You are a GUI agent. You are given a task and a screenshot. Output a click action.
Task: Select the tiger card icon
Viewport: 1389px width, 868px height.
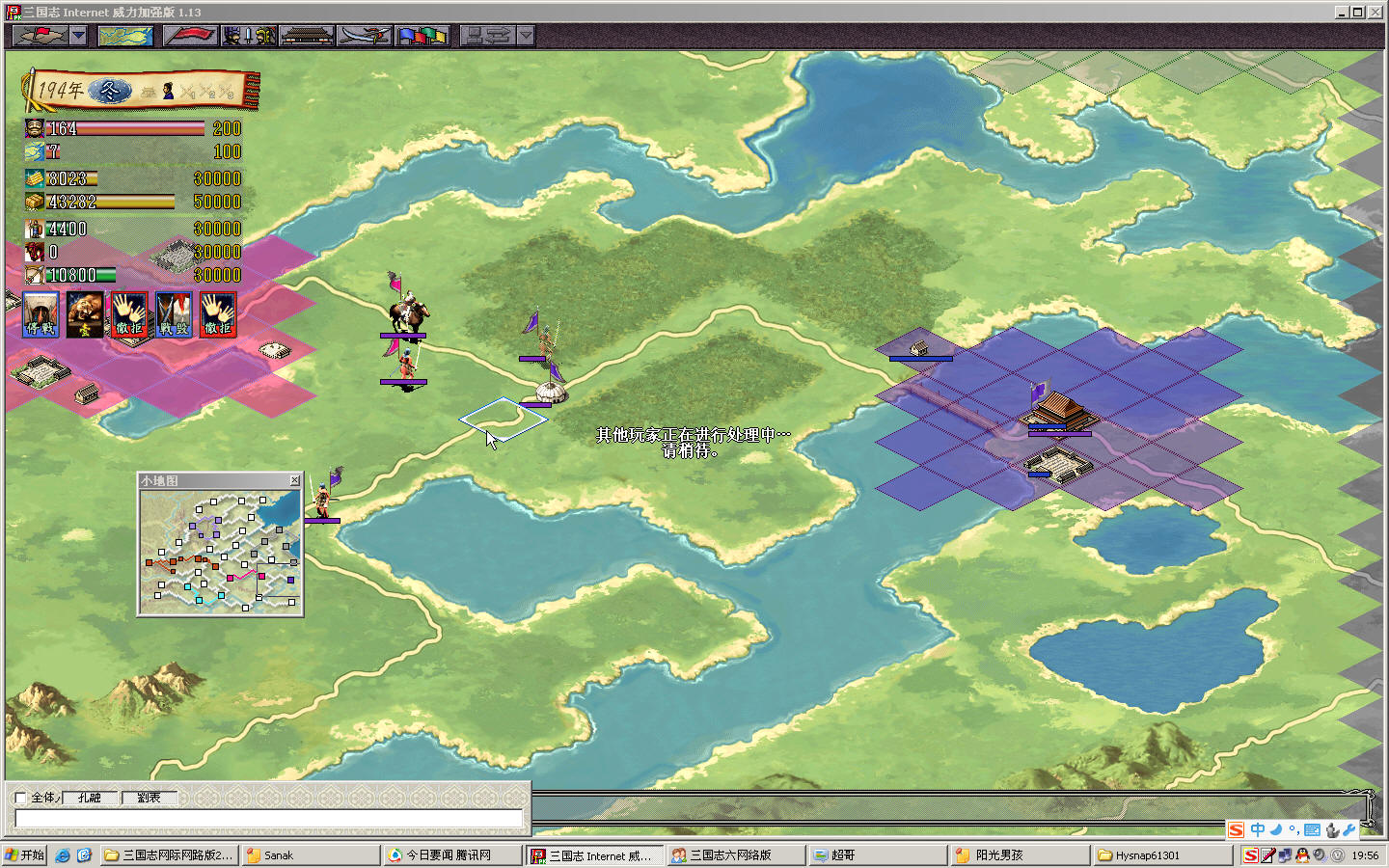click(x=85, y=314)
